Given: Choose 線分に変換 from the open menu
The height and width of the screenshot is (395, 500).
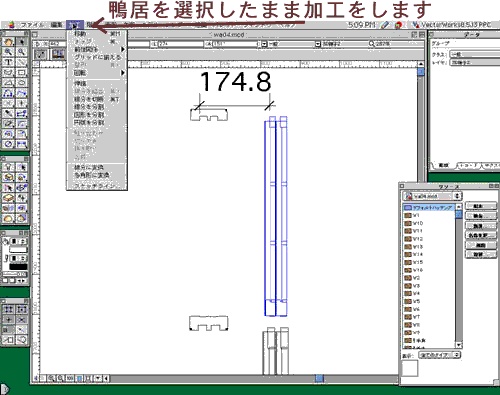Looking at the screenshot, I should (89, 167).
